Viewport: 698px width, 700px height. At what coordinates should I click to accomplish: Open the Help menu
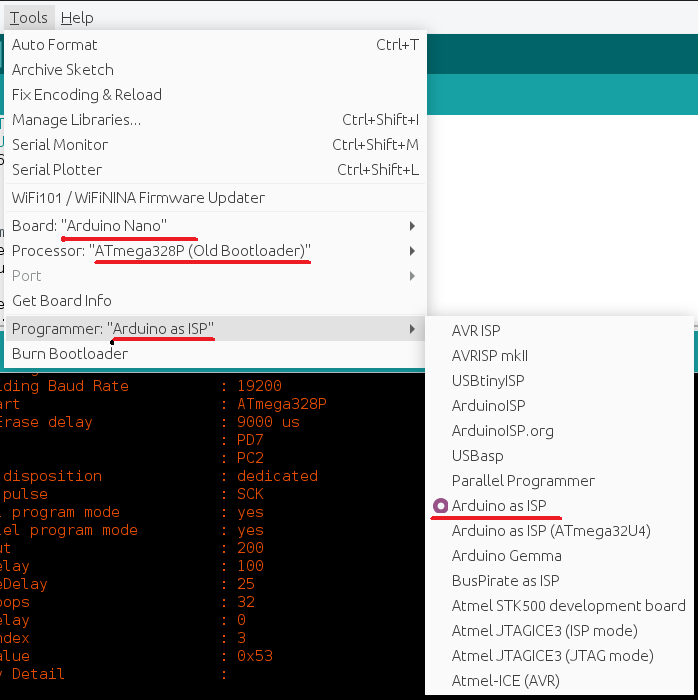tap(77, 17)
